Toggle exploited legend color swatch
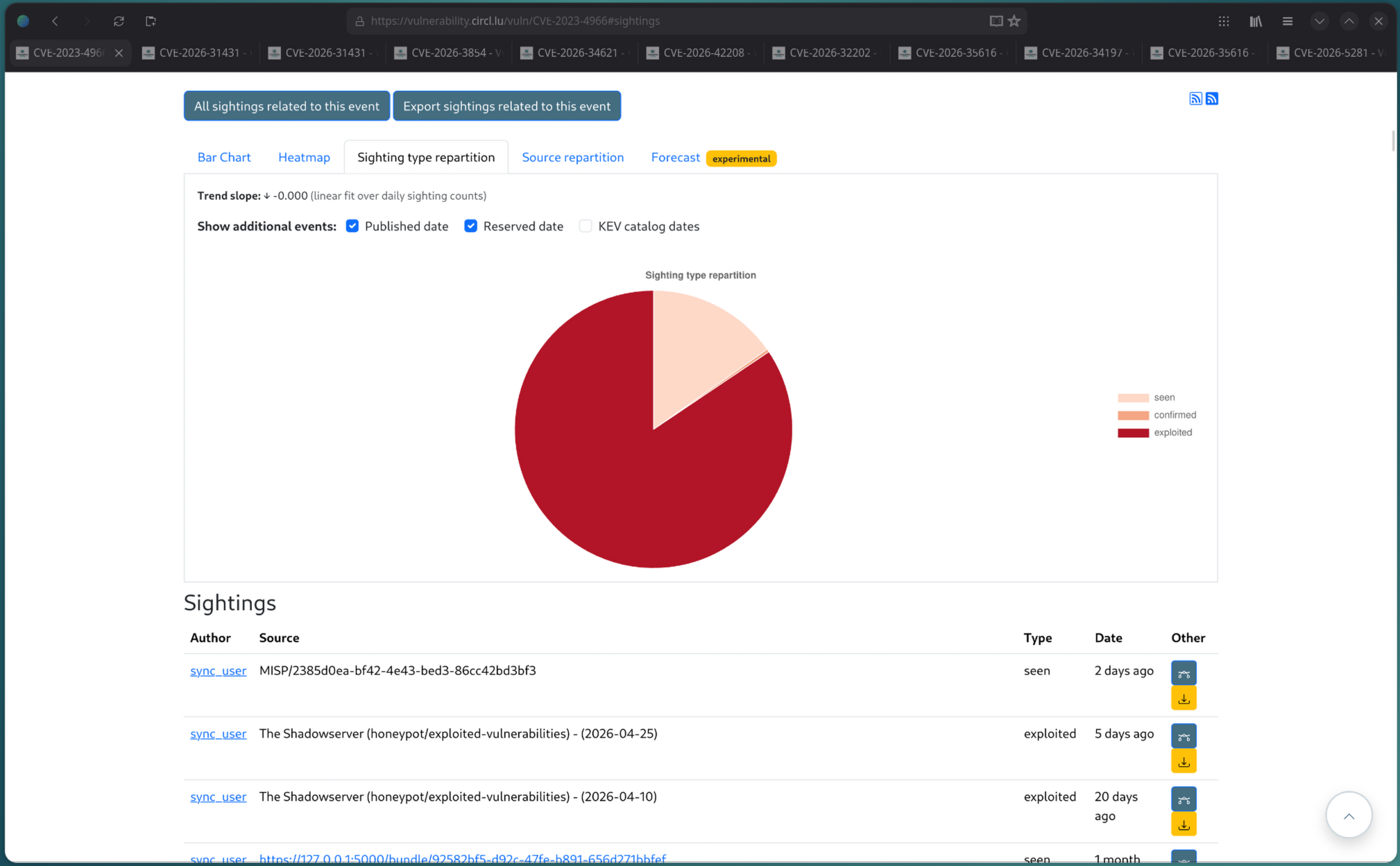Screen dimensions: 1400x866 (x=1133, y=432)
